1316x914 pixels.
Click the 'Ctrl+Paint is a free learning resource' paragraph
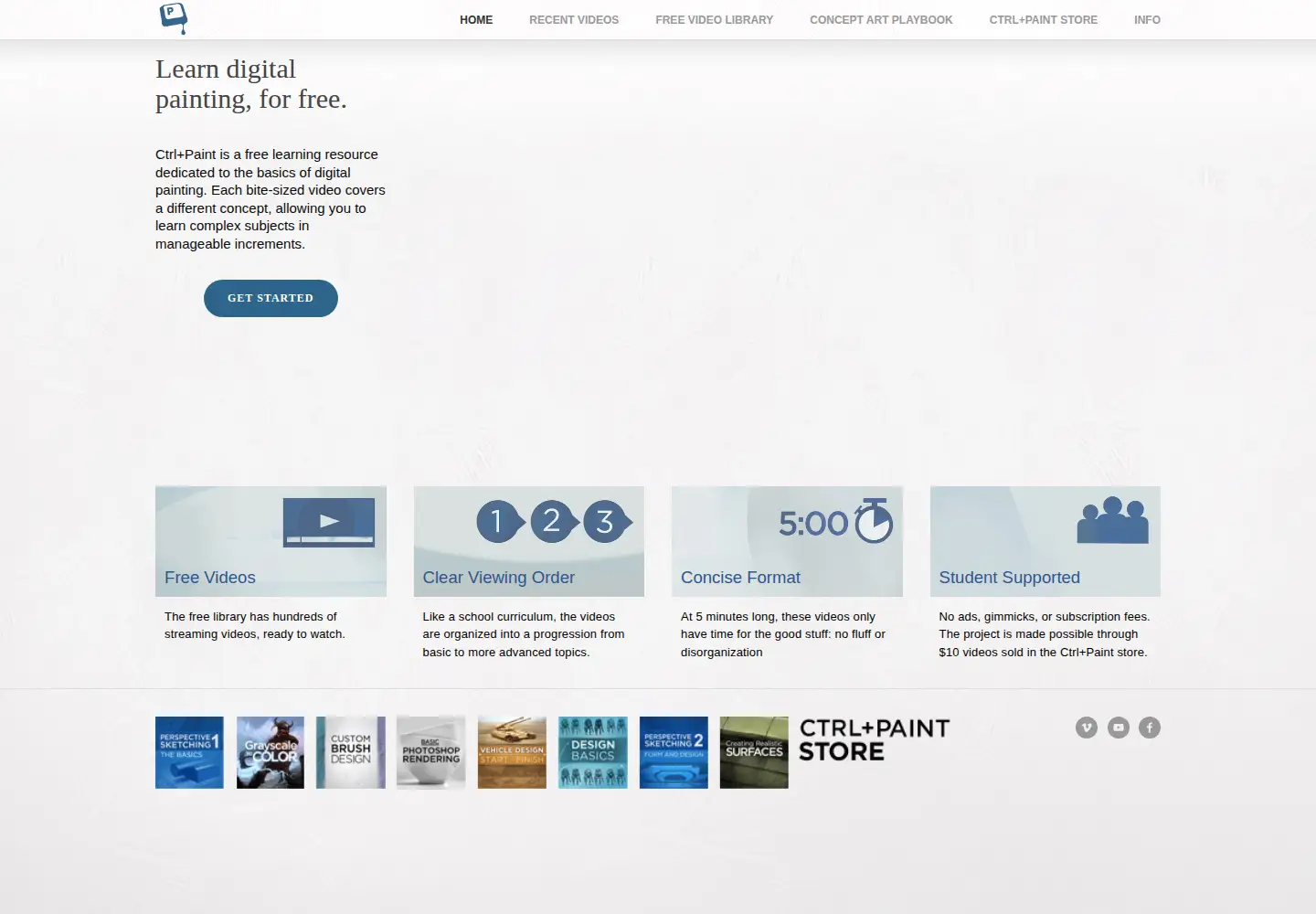click(x=271, y=199)
